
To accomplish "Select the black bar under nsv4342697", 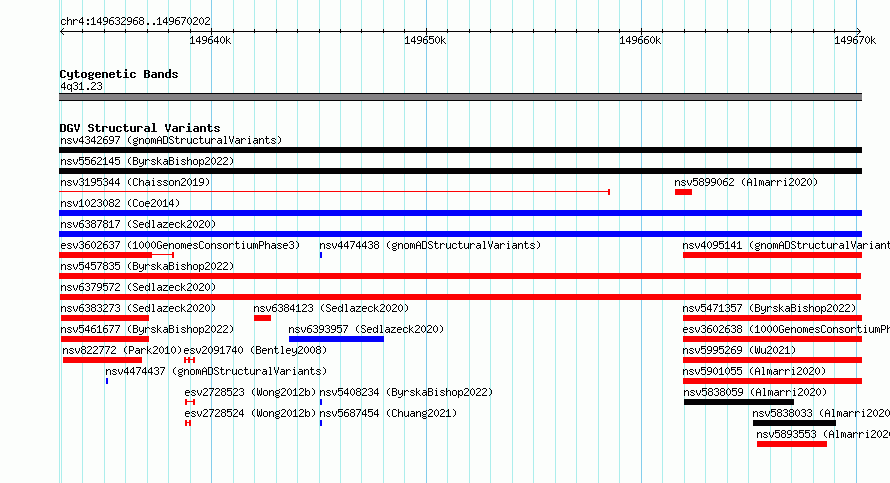I will tap(460, 150).
